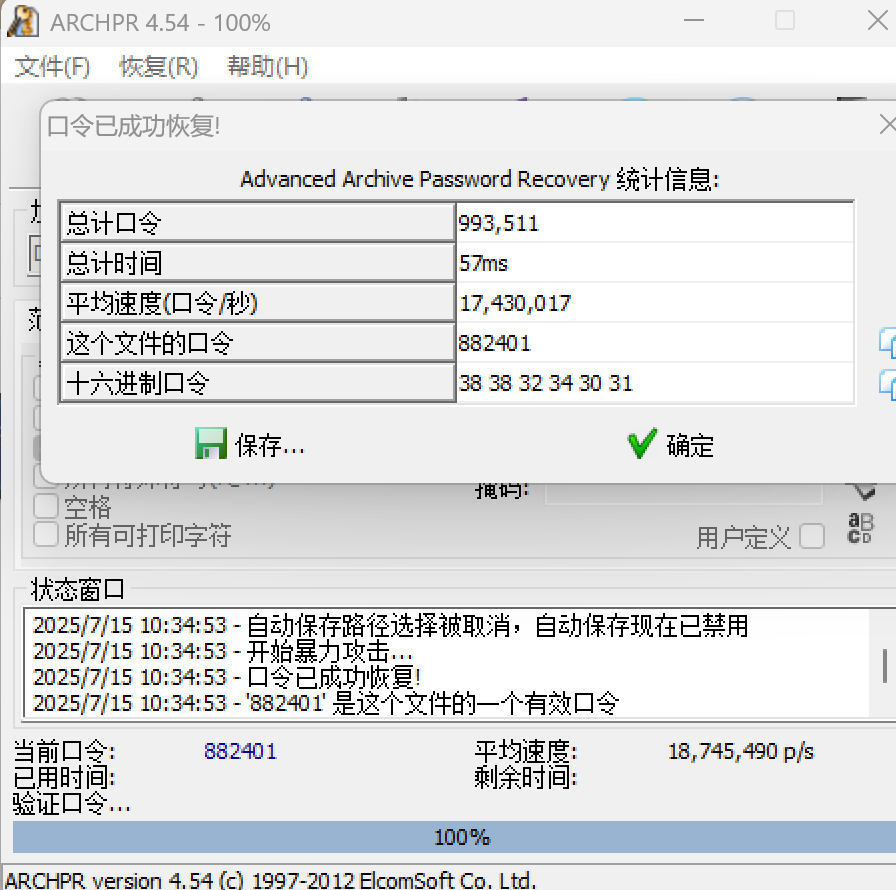Screen dimensions: 896x890
Task: Close the 口令已成功恢复 dialog with its X
Action: [x=887, y=124]
